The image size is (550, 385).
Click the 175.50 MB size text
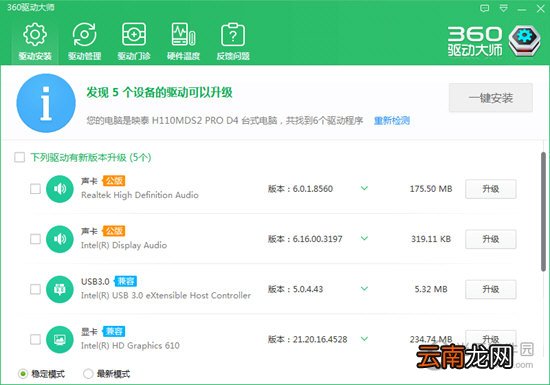[x=431, y=189]
